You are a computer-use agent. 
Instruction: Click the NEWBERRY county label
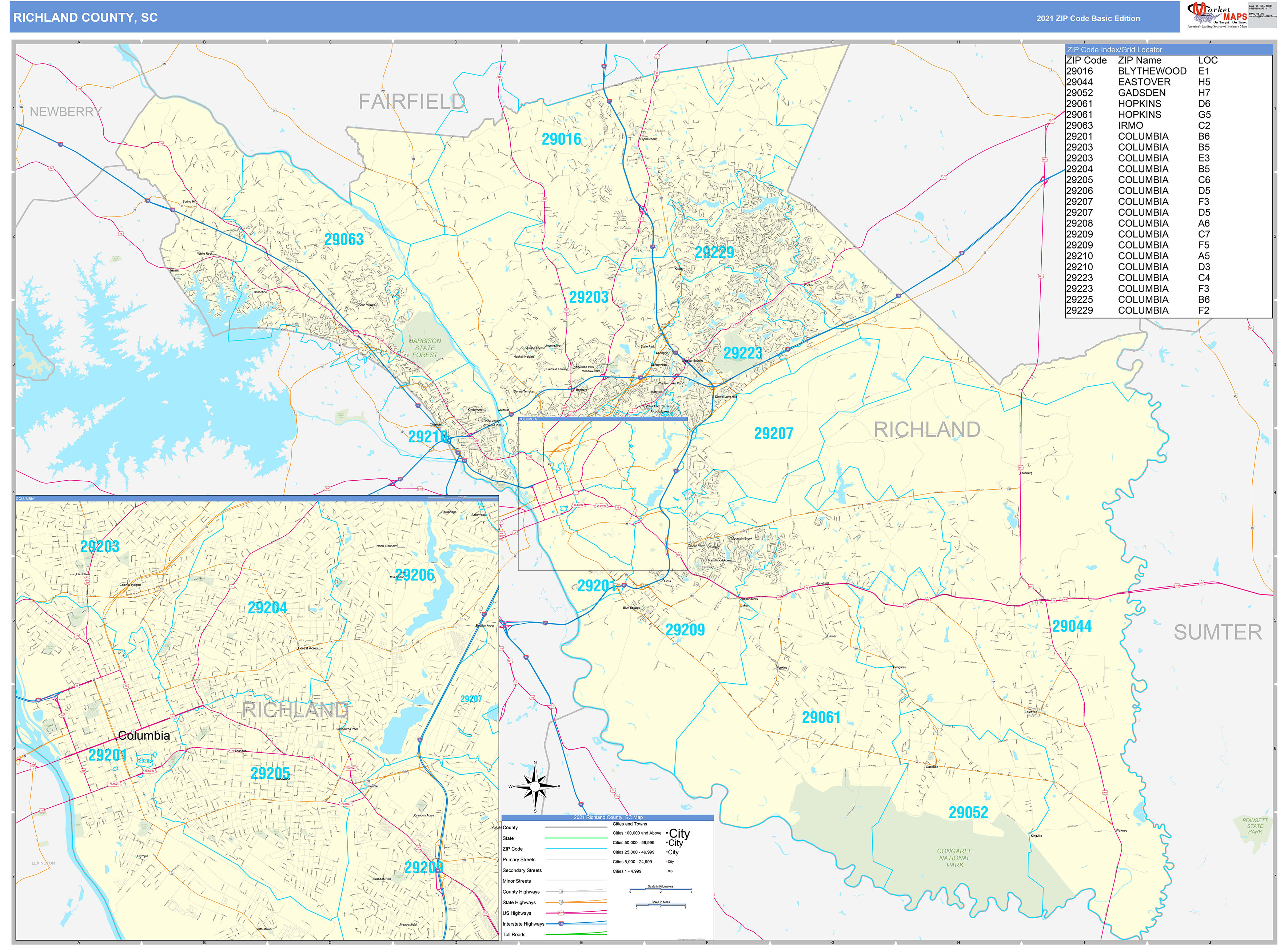pyautogui.click(x=66, y=112)
